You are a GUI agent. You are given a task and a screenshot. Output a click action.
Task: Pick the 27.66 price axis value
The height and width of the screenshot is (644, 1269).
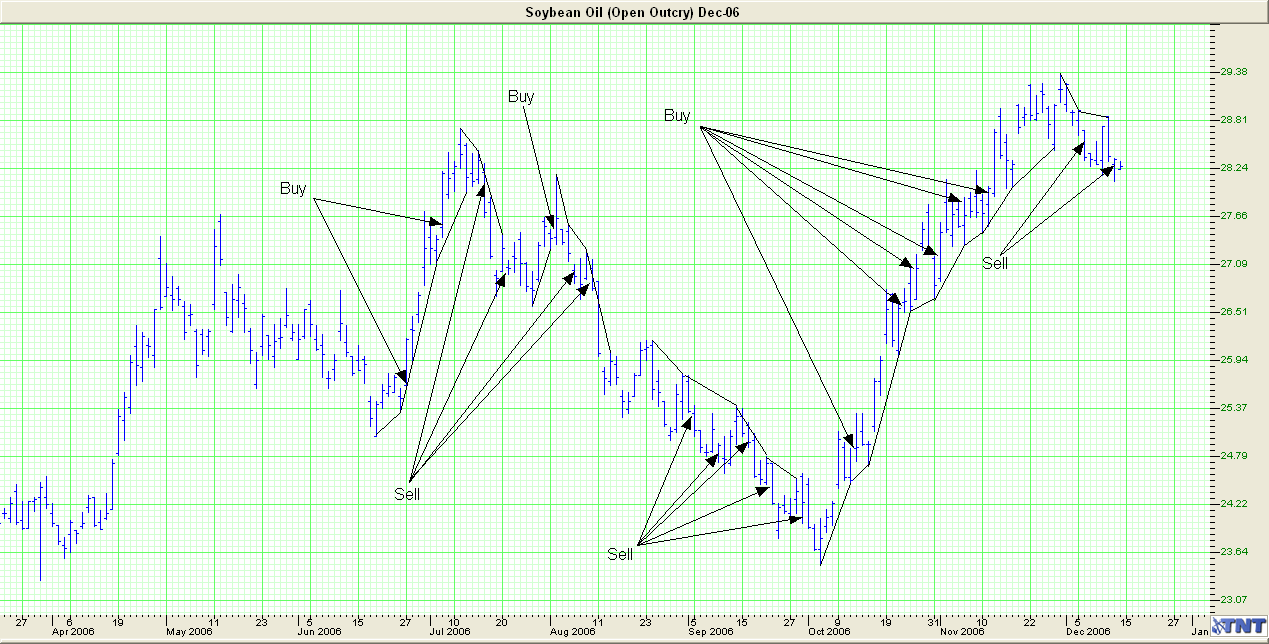(x=1233, y=216)
